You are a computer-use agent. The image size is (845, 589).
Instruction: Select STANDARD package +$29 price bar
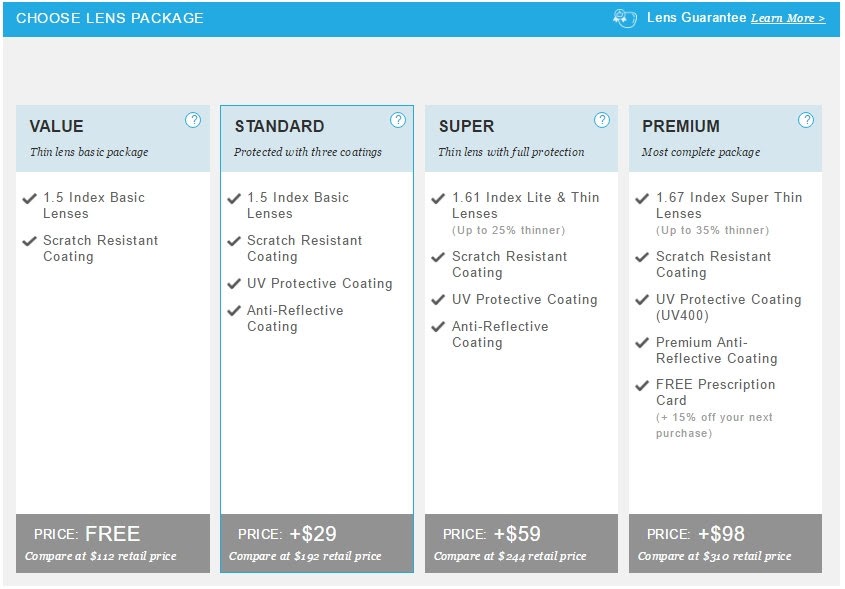[317, 543]
